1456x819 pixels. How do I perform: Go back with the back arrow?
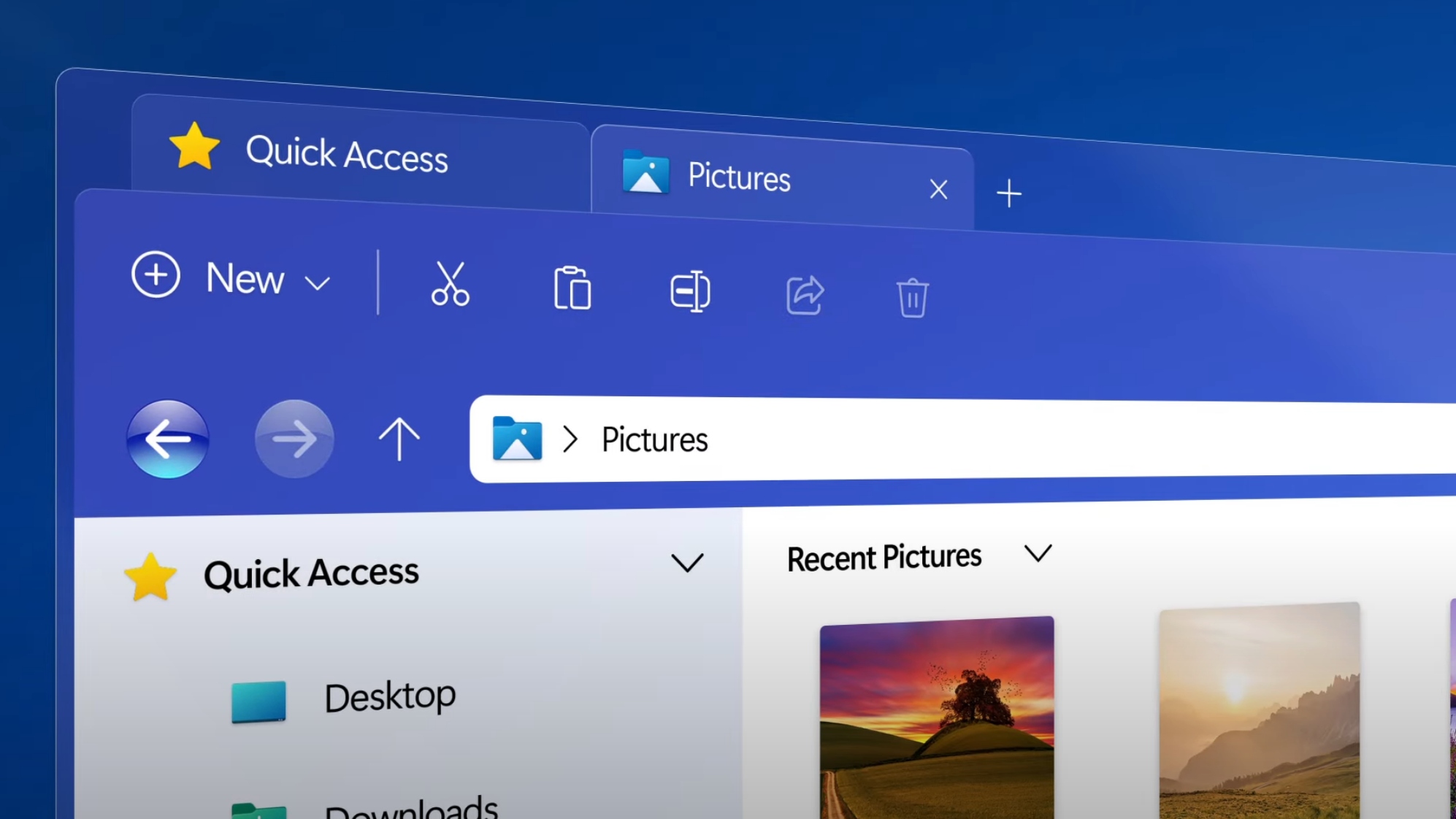(168, 439)
